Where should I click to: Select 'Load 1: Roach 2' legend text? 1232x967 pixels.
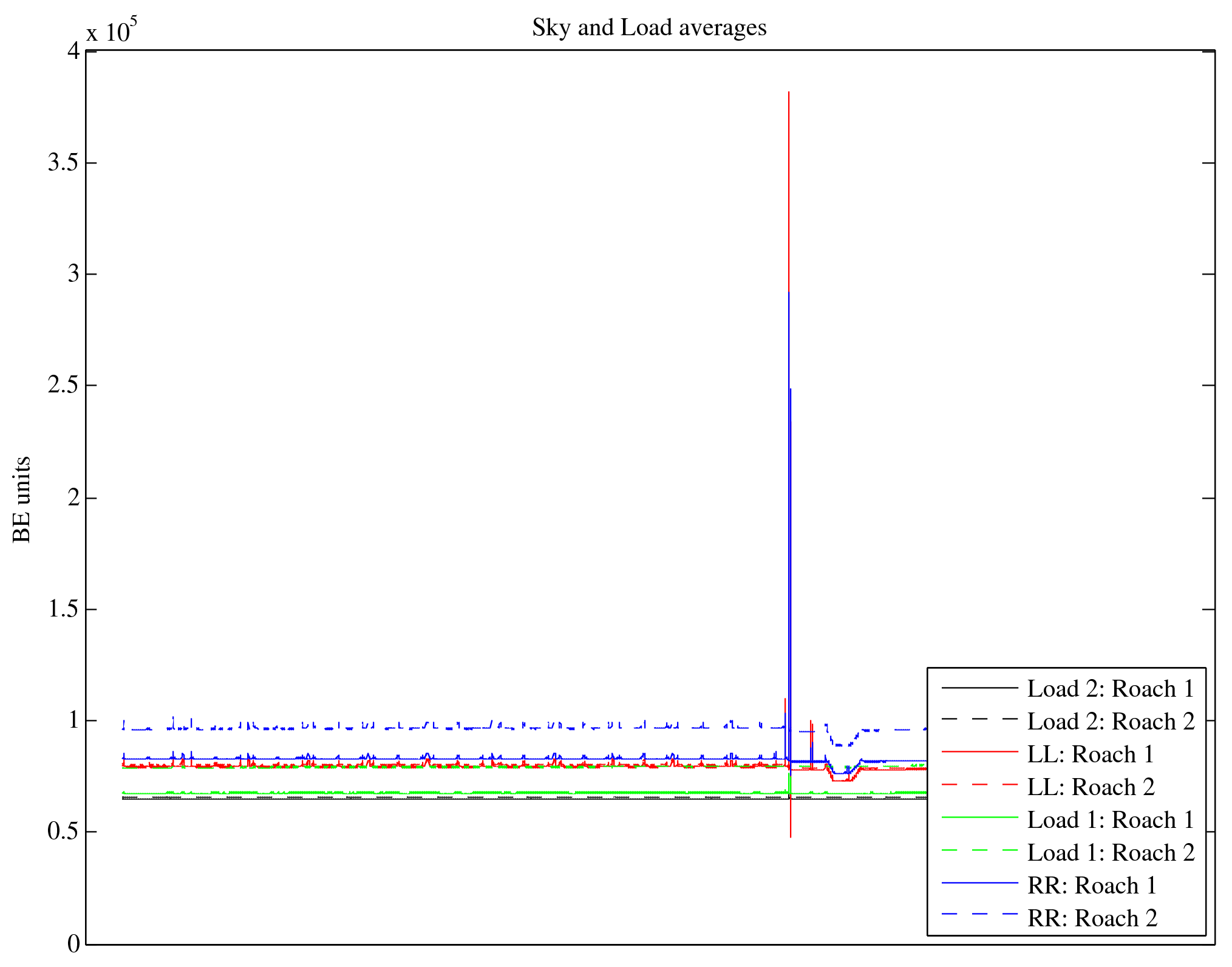1111,853
